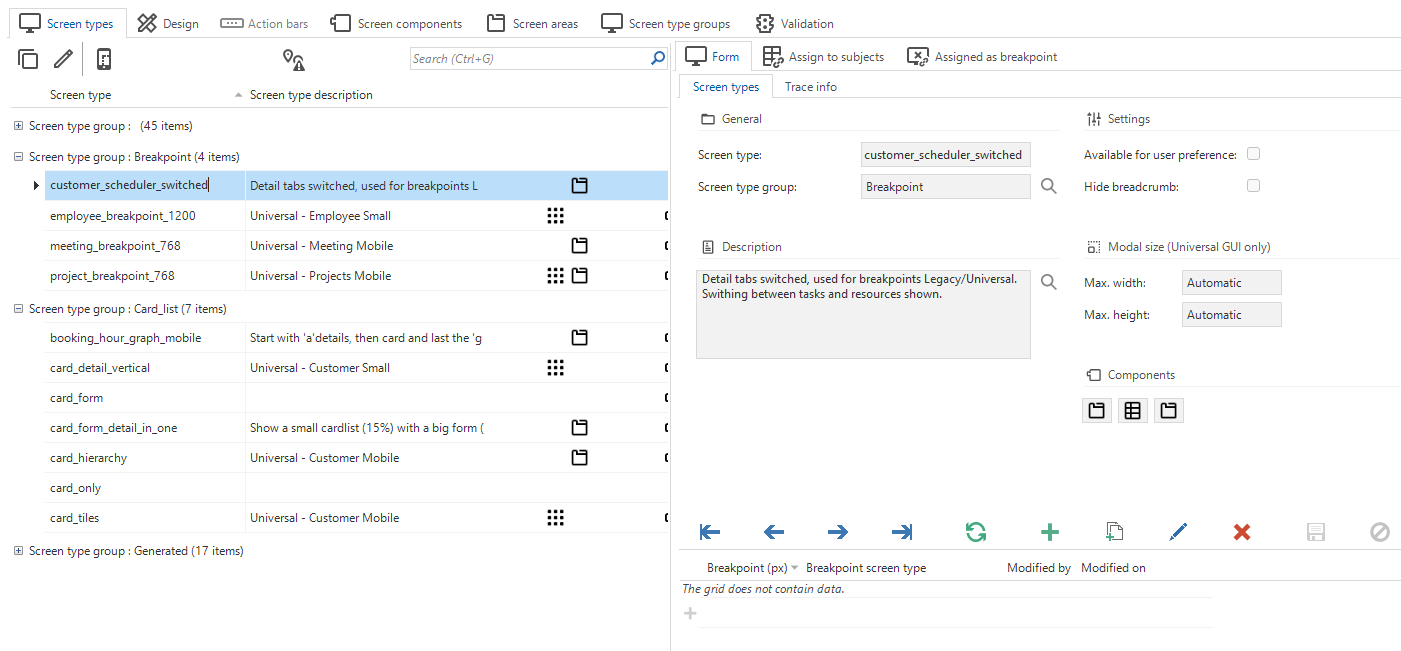Open the Assign to subjects tab
The width and height of the screenshot is (1401, 651).
(824, 57)
